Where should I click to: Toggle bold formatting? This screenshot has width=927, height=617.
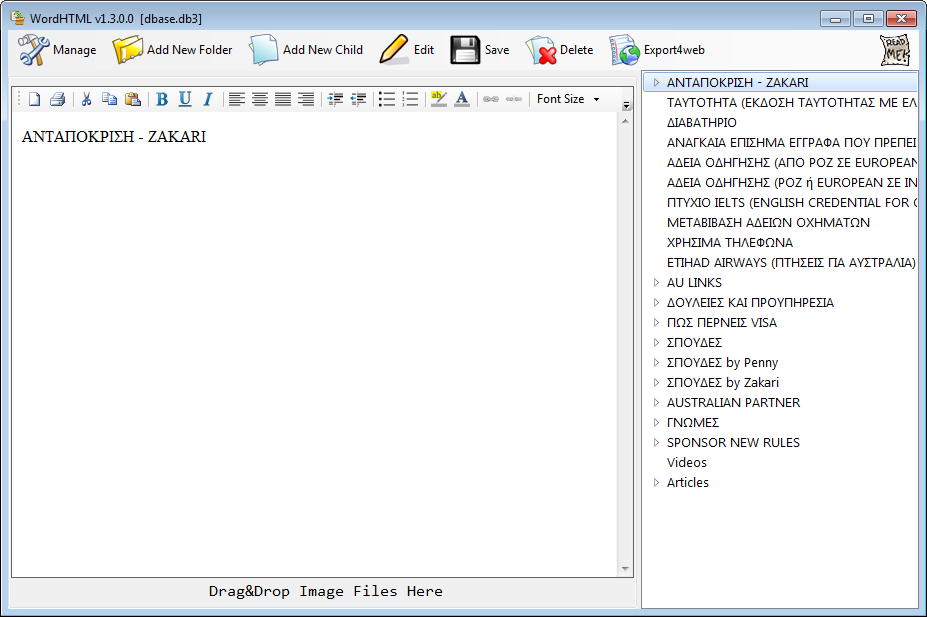pos(162,99)
